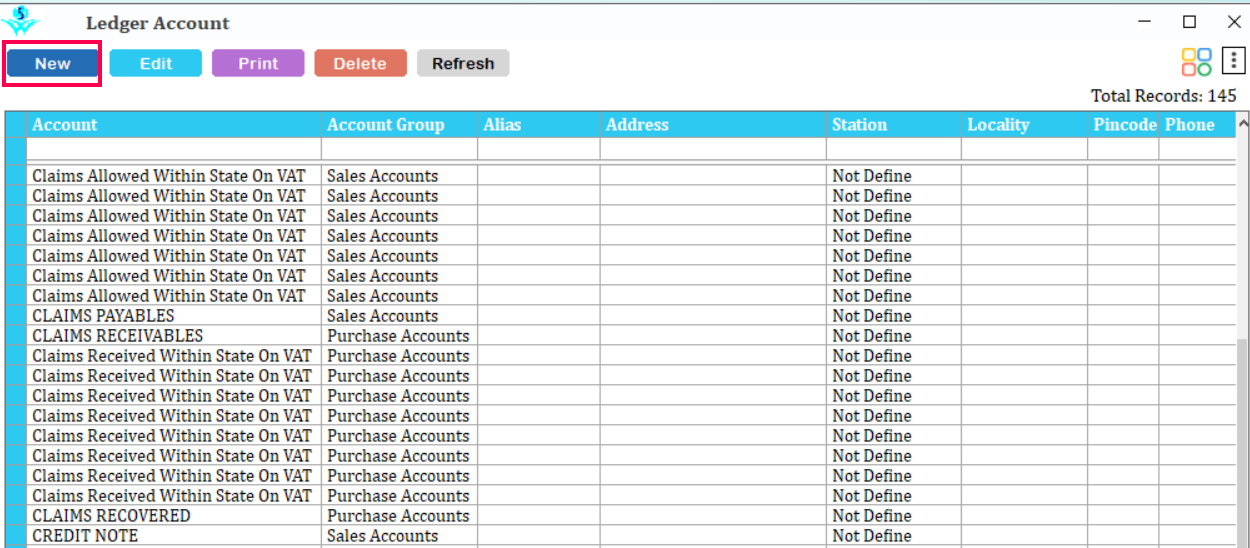
Task: Create a New ledger account
Action: 53,63
